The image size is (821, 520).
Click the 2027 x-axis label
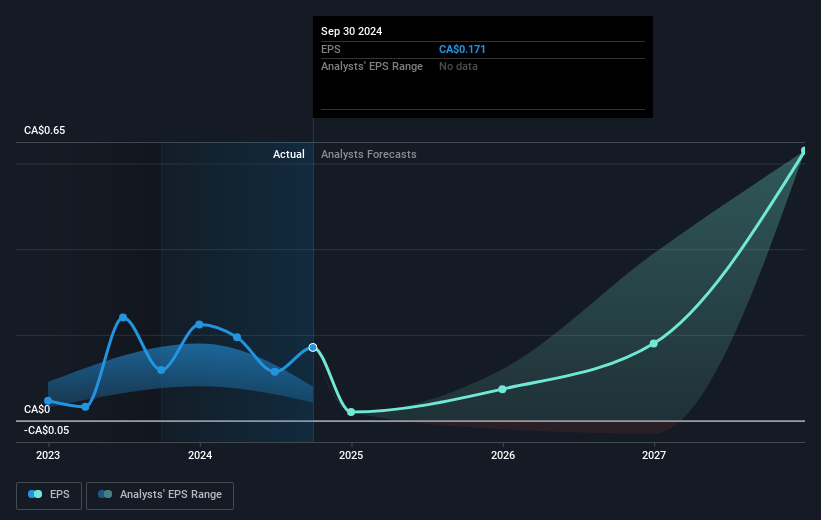click(654, 455)
